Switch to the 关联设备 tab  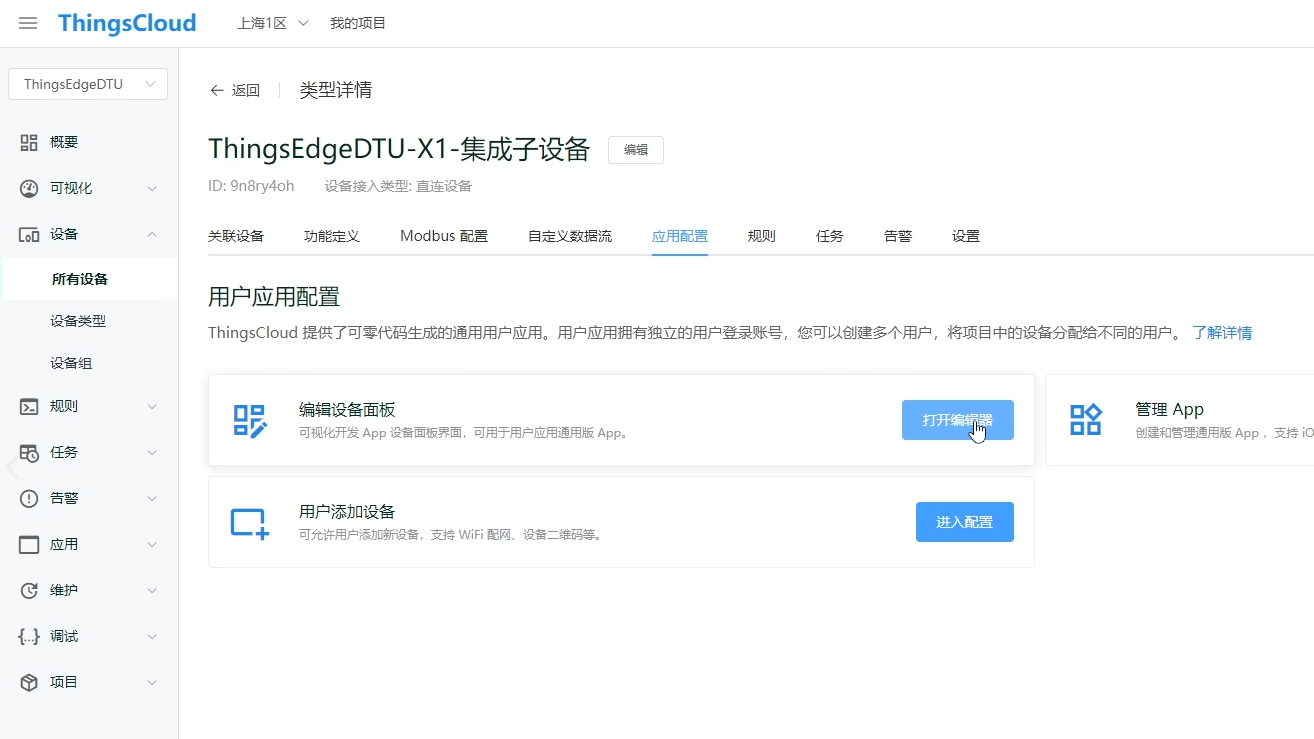pyautogui.click(x=236, y=236)
